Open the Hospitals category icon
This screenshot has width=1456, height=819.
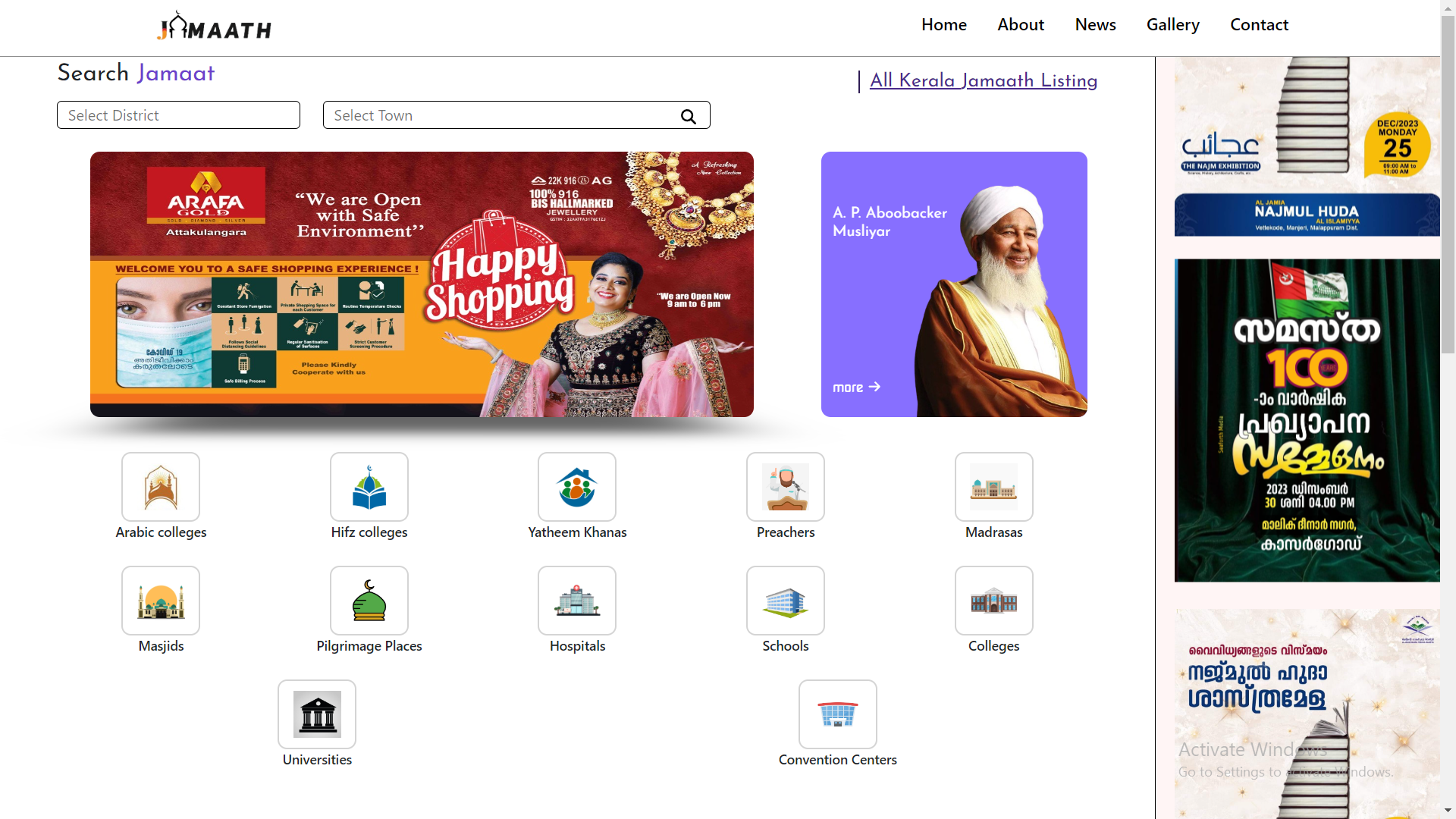click(577, 601)
